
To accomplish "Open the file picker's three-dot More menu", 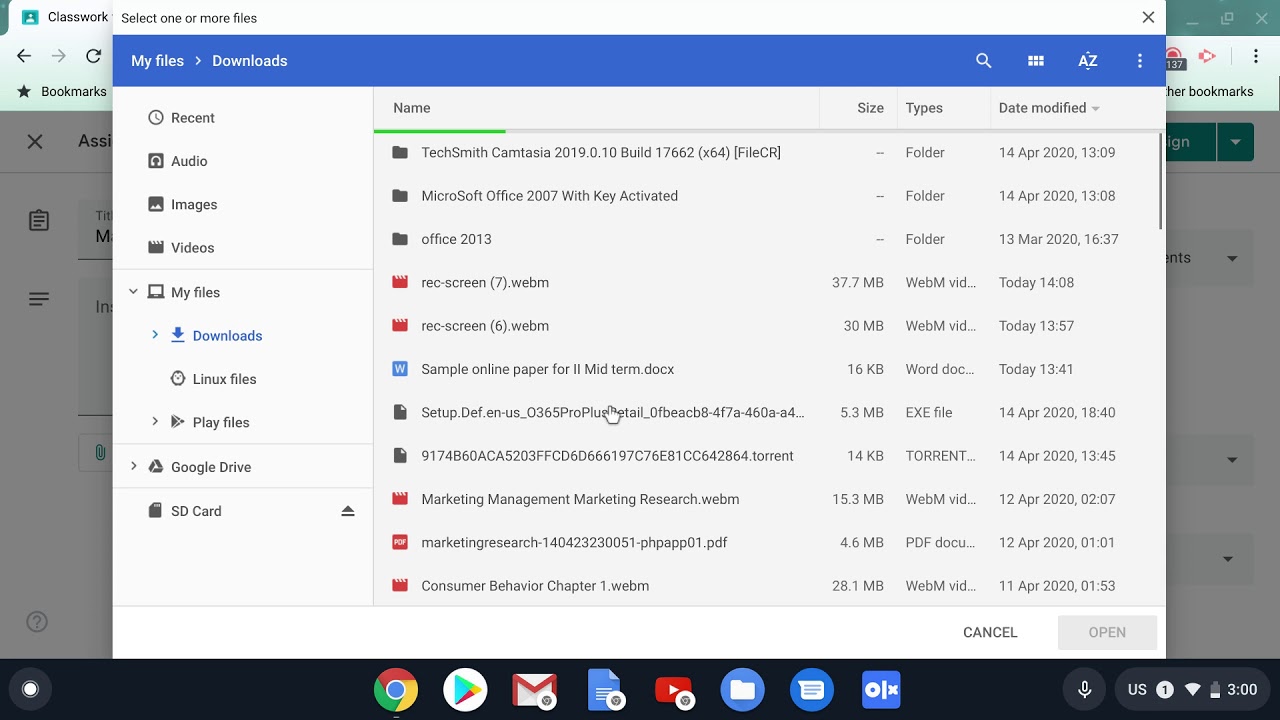I will (x=1140, y=61).
